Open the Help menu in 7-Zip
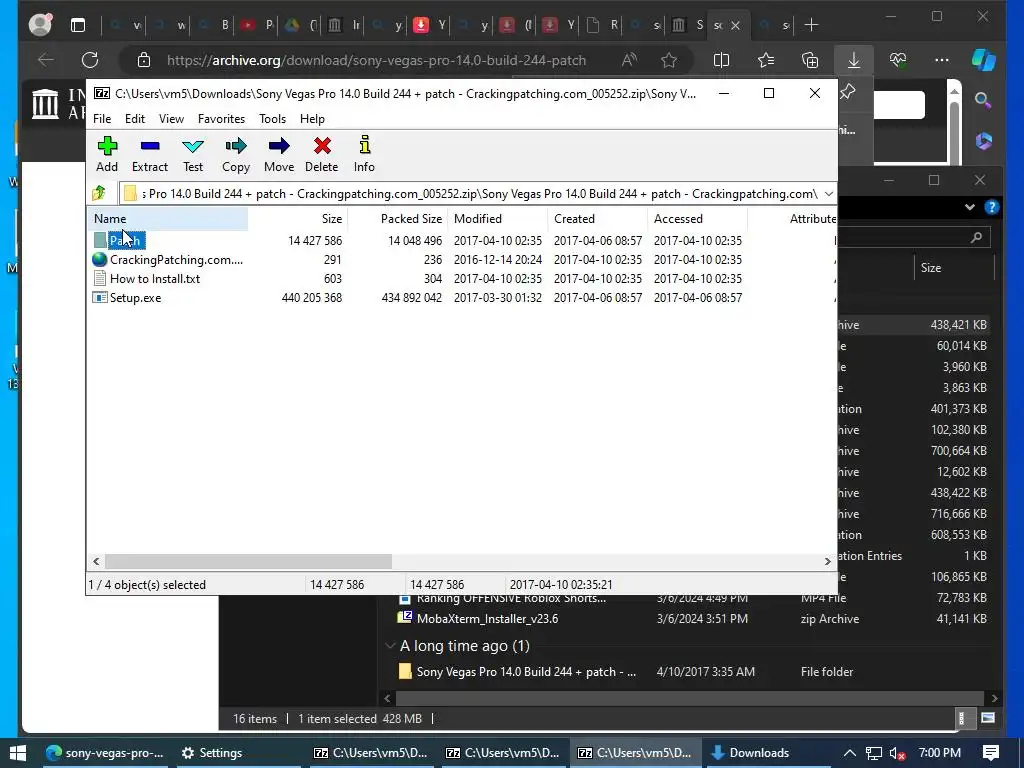1024x768 pixels. [312, 119]
